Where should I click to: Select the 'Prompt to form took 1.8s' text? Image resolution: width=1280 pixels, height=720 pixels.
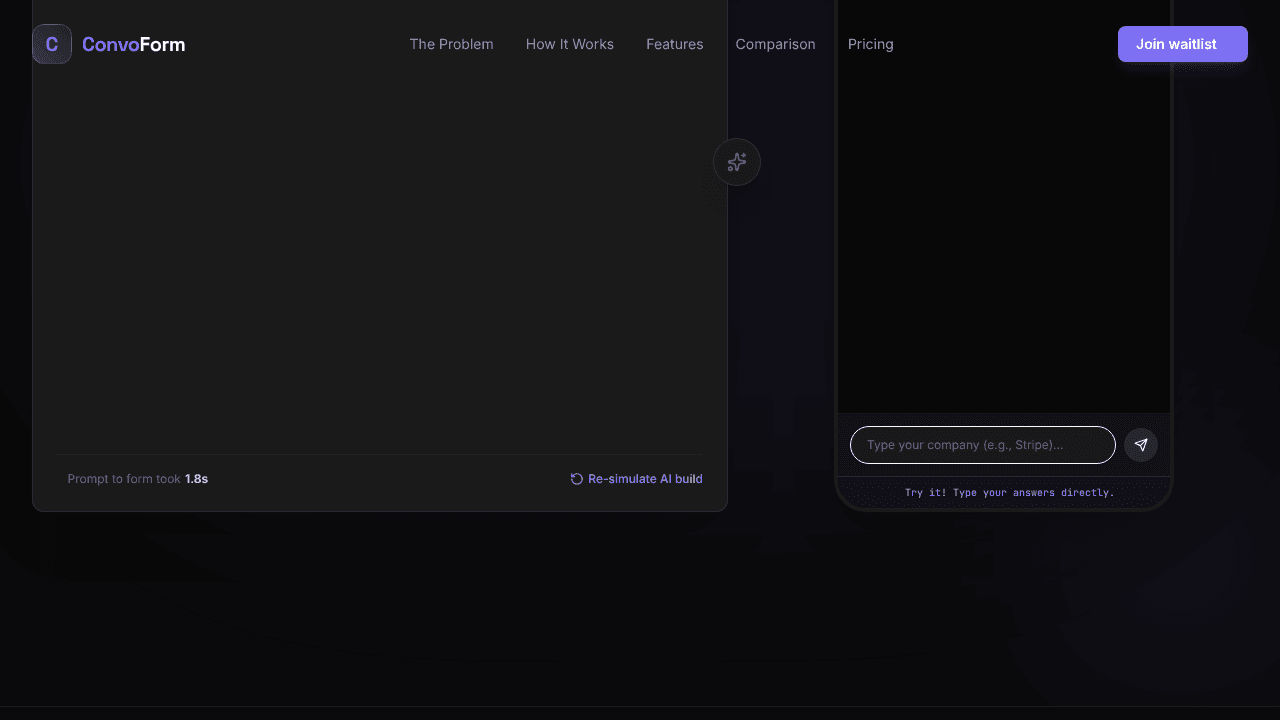(138, 479)
